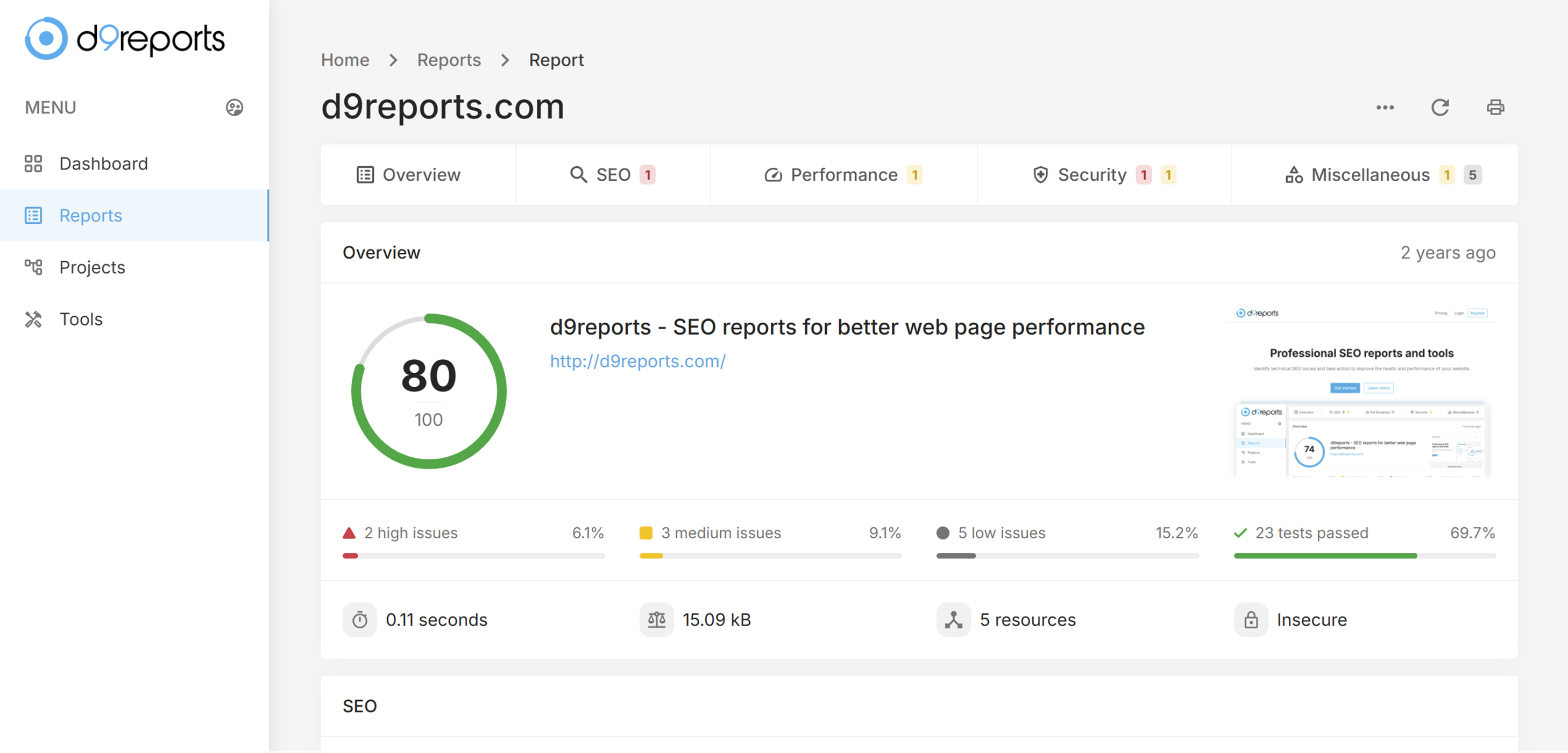
Task: Open the http://d9reports.com/ link
Action: coord(637,361)
